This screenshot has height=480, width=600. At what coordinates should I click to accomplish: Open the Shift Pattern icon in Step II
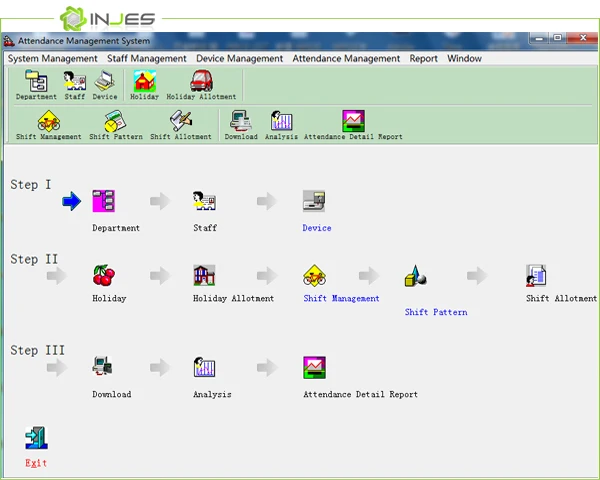(416, 276)
